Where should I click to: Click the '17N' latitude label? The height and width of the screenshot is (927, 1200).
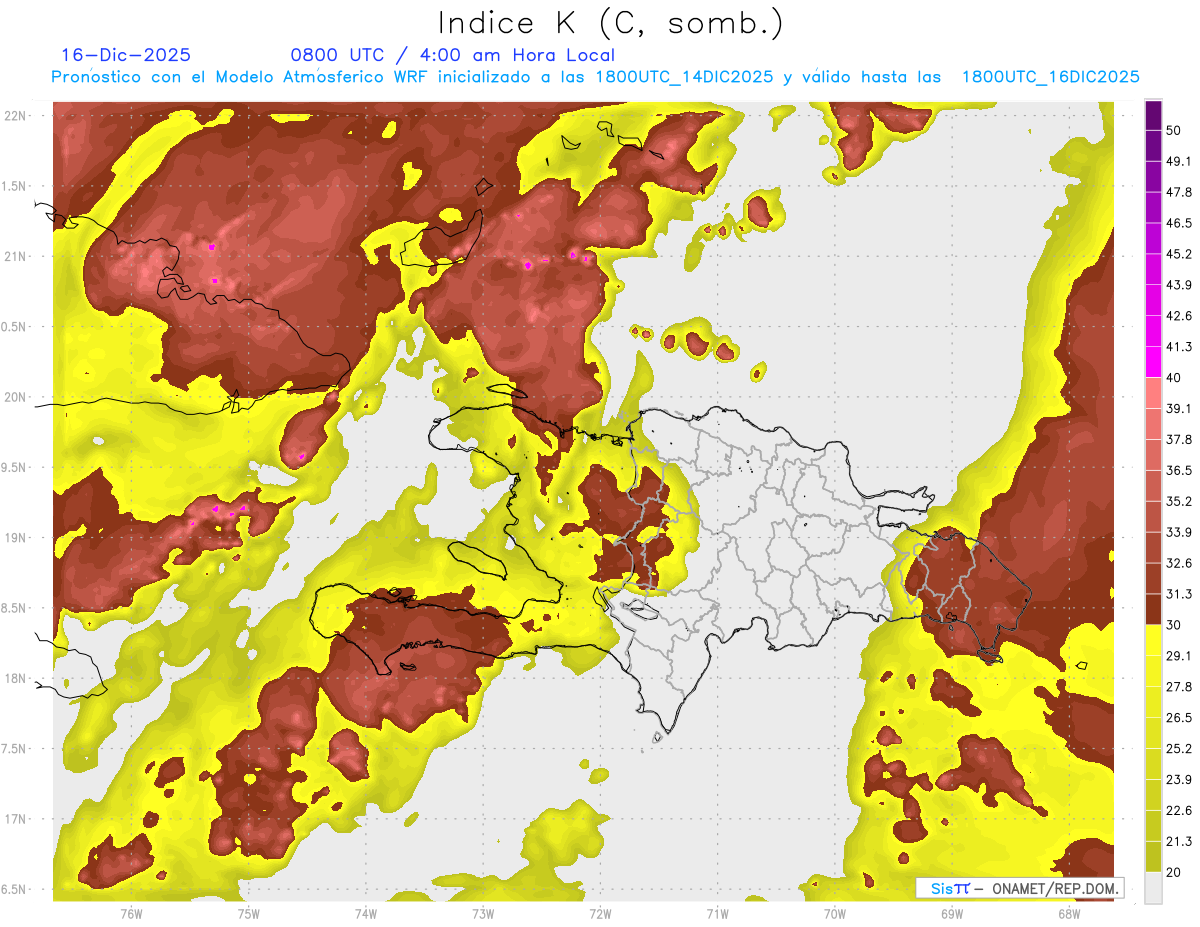17,819
